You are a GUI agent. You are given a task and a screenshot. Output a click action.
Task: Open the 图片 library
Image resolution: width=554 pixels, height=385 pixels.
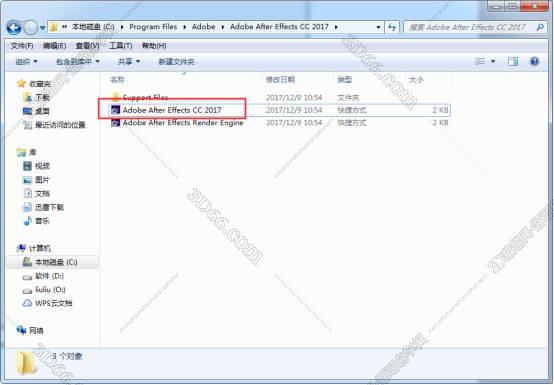coord(42,180)
